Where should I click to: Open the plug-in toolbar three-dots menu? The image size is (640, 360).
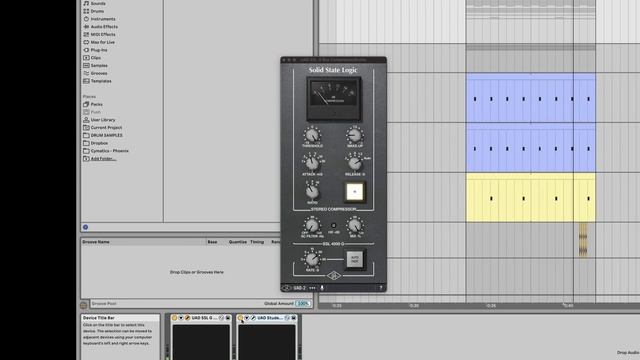point(312,288)
